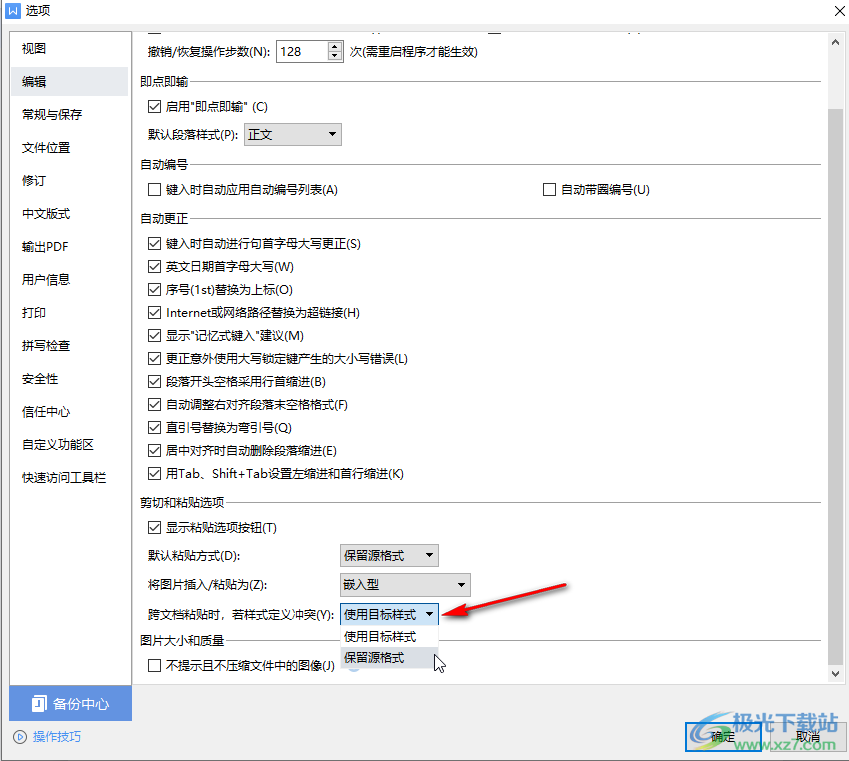
Task: Open the 视图 options category
Action: click(x=34, y=49)
